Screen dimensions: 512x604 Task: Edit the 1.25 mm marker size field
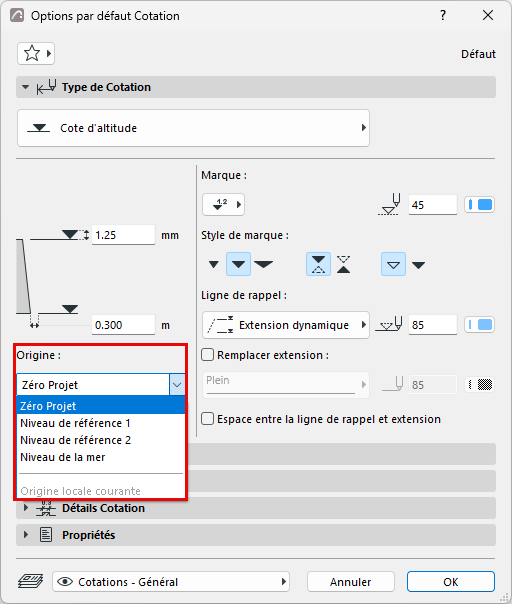point(123,235)
